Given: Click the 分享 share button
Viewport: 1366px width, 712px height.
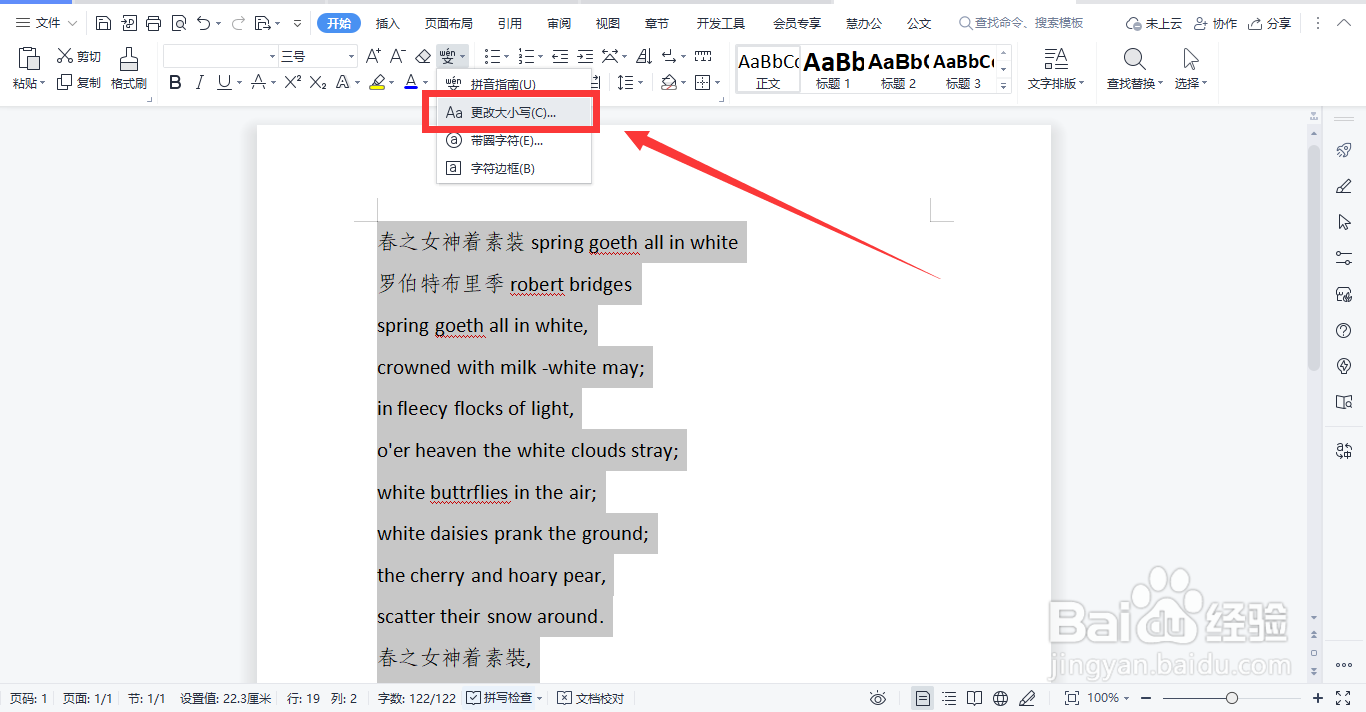Looking at the screenshot, I should [x=1269, y=23].
